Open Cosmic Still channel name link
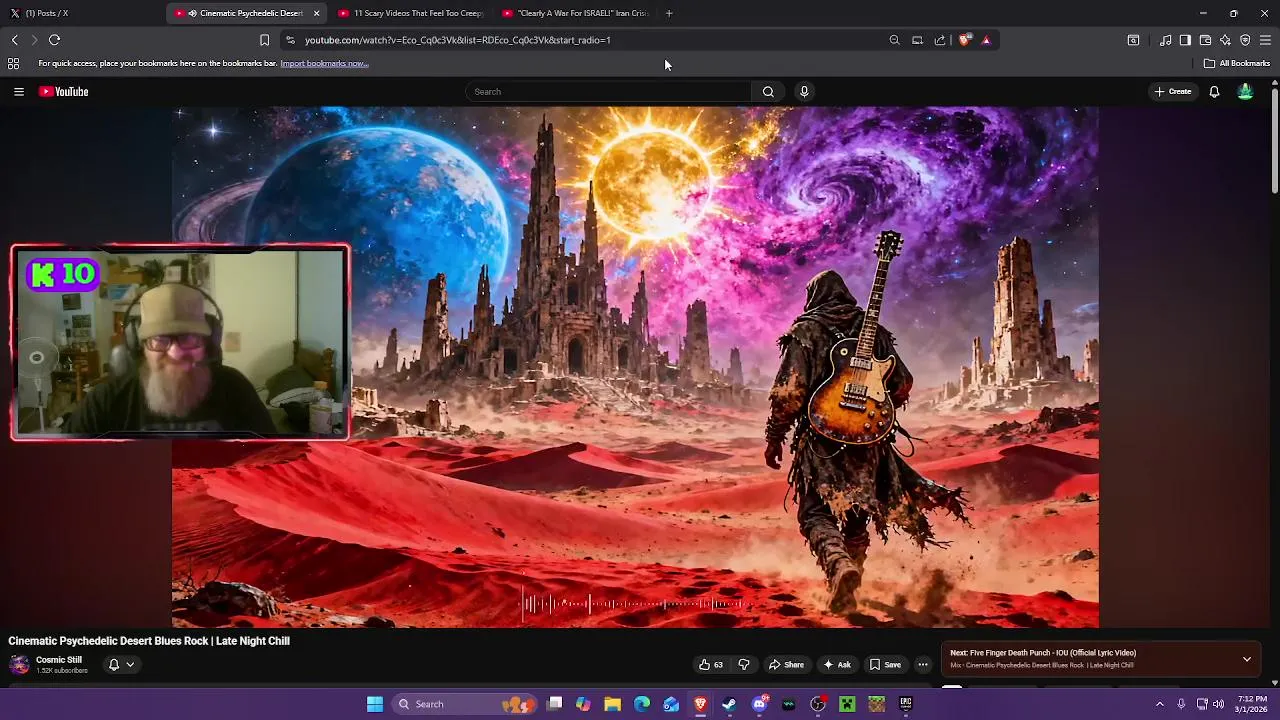 coord(59,660)
